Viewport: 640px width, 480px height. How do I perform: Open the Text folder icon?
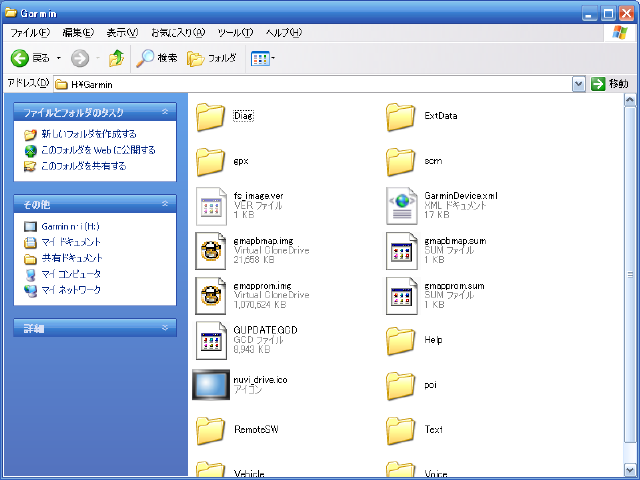401,431
